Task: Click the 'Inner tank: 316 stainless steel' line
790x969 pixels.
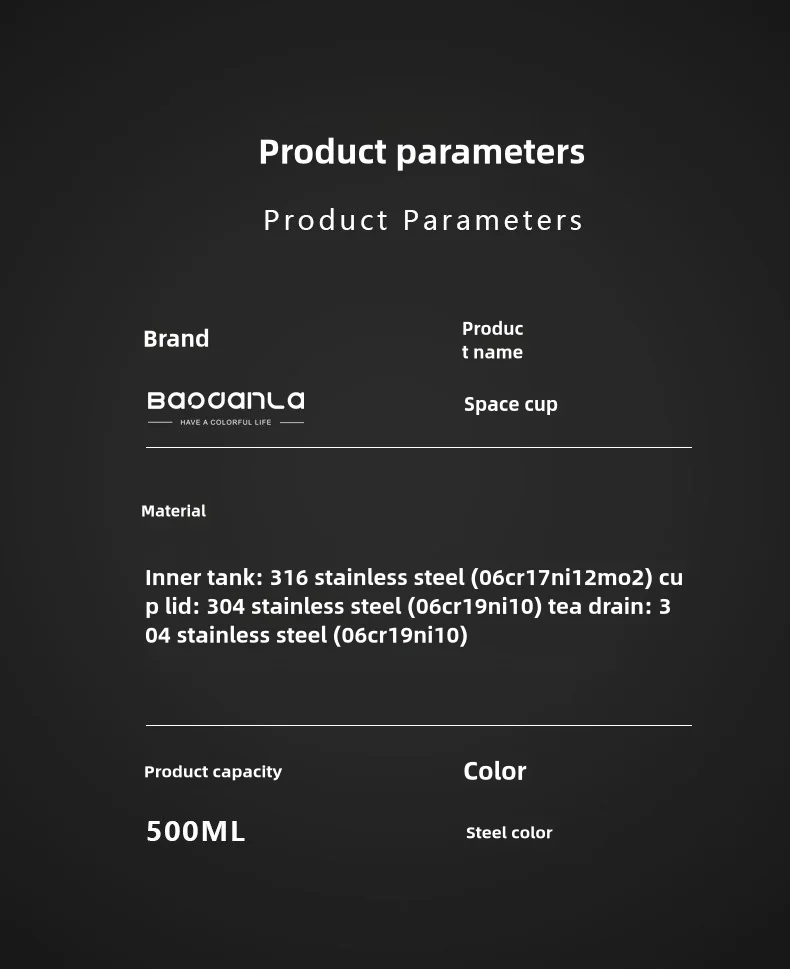Action: point(414,577)
